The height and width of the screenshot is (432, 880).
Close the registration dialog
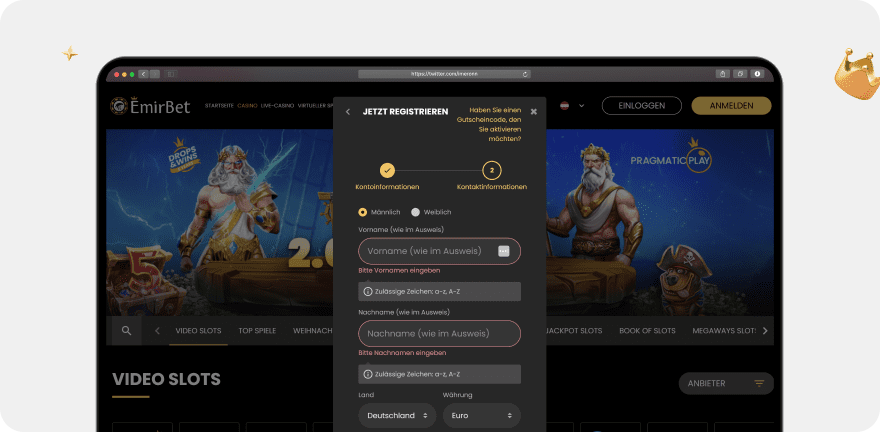click(534, 112)
